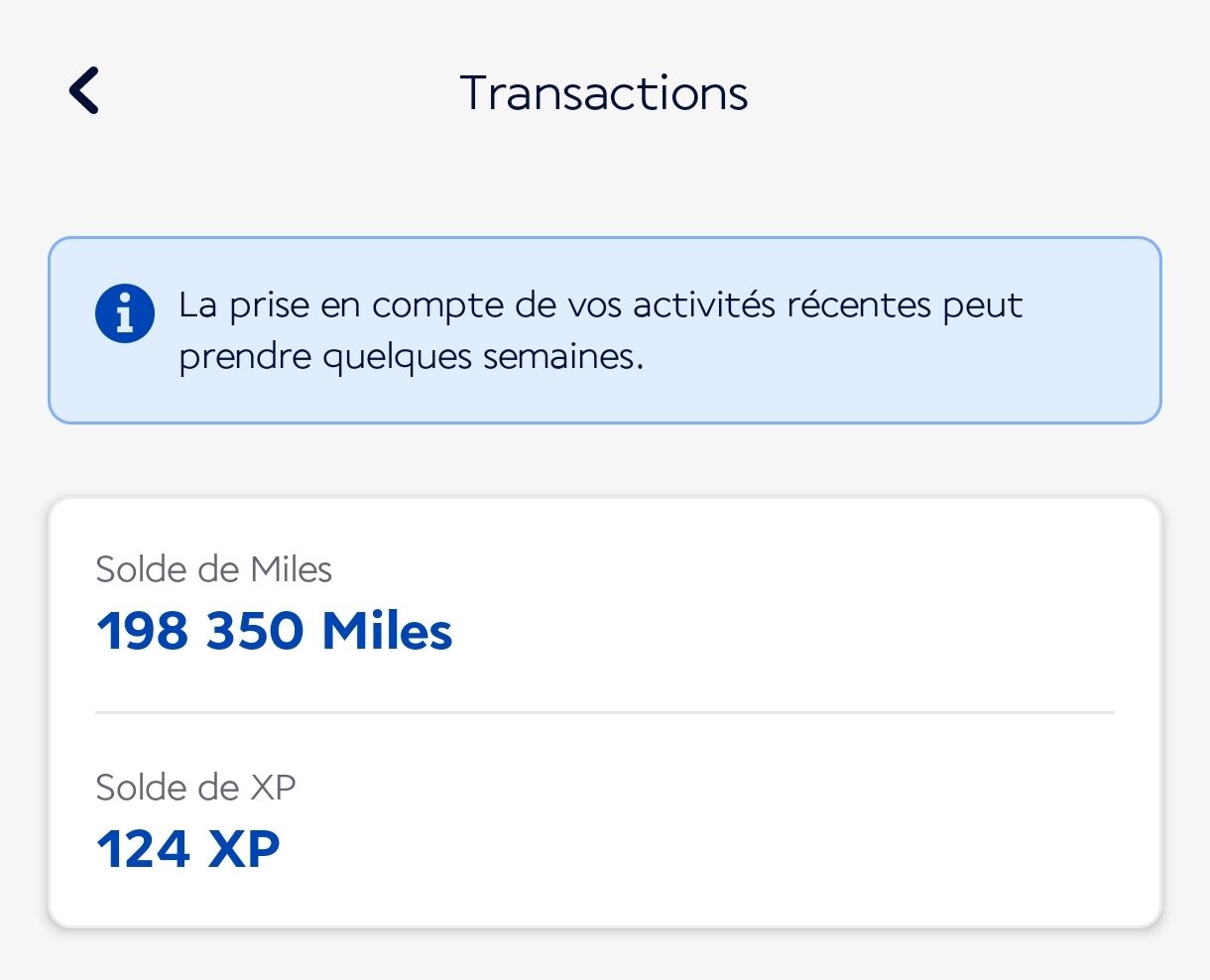Click the 124 XP balance value
Screen dimensions: 1210x980
[x=187, y=848]
